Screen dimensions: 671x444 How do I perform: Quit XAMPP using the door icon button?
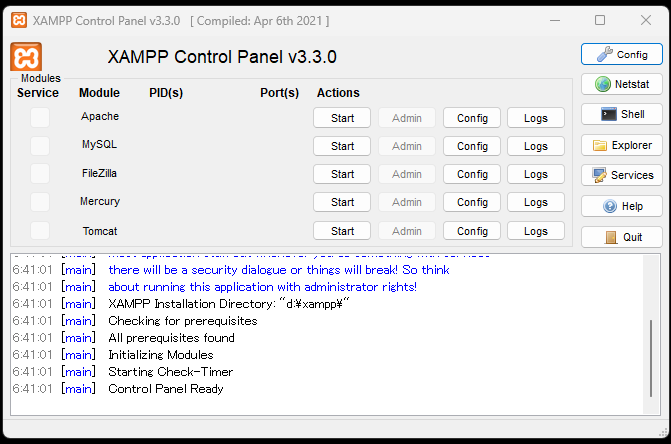[x=621, y=237]
